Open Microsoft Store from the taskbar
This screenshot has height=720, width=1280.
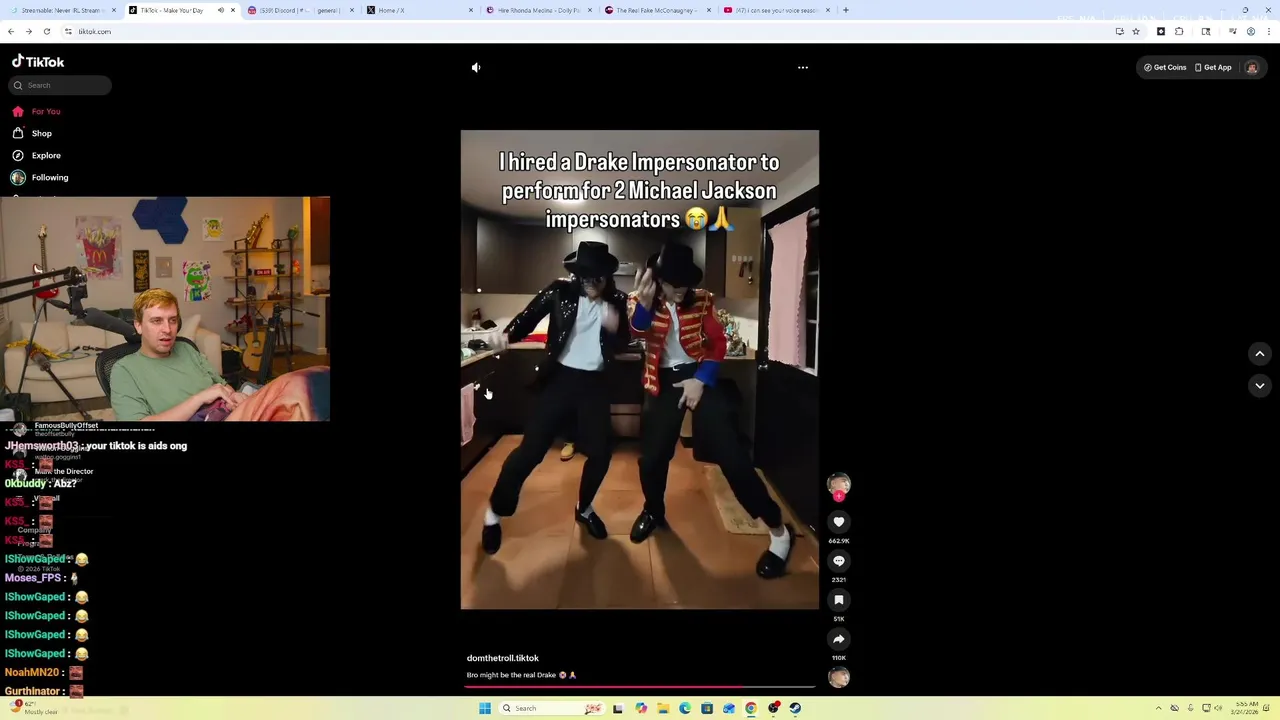point(707,709)
